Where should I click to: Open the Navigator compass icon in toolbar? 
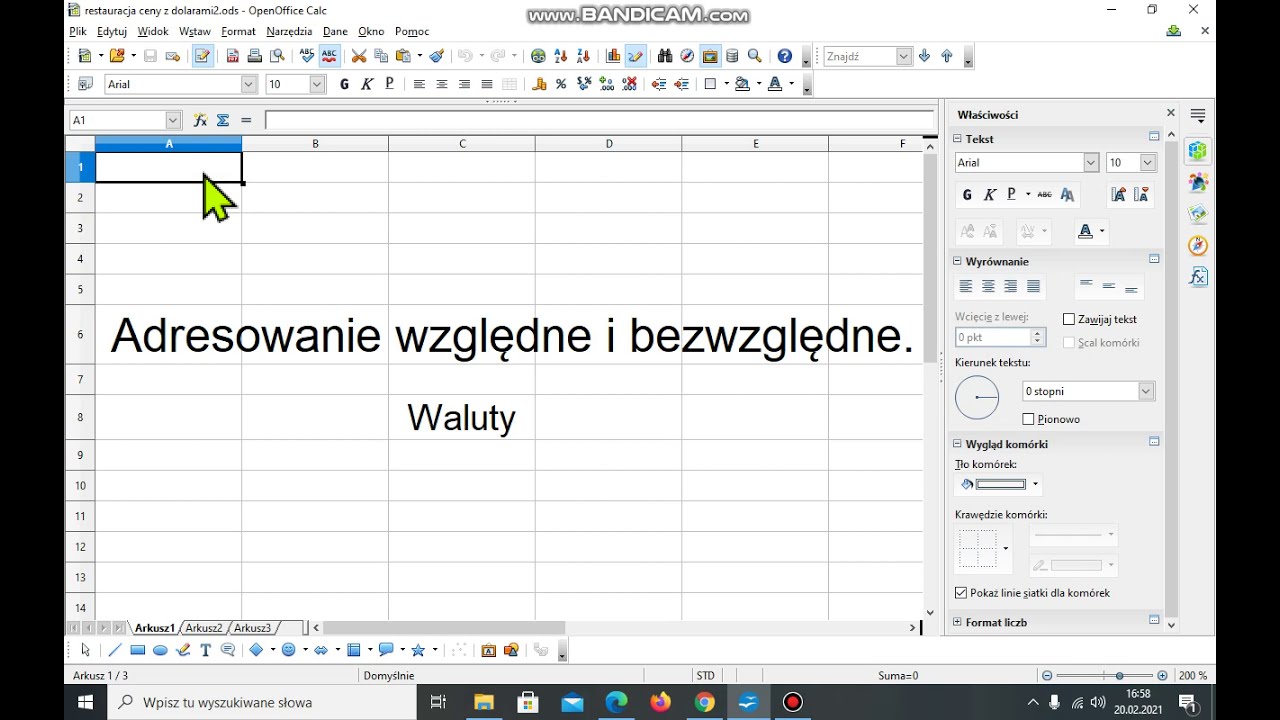[x=687, y=56]
